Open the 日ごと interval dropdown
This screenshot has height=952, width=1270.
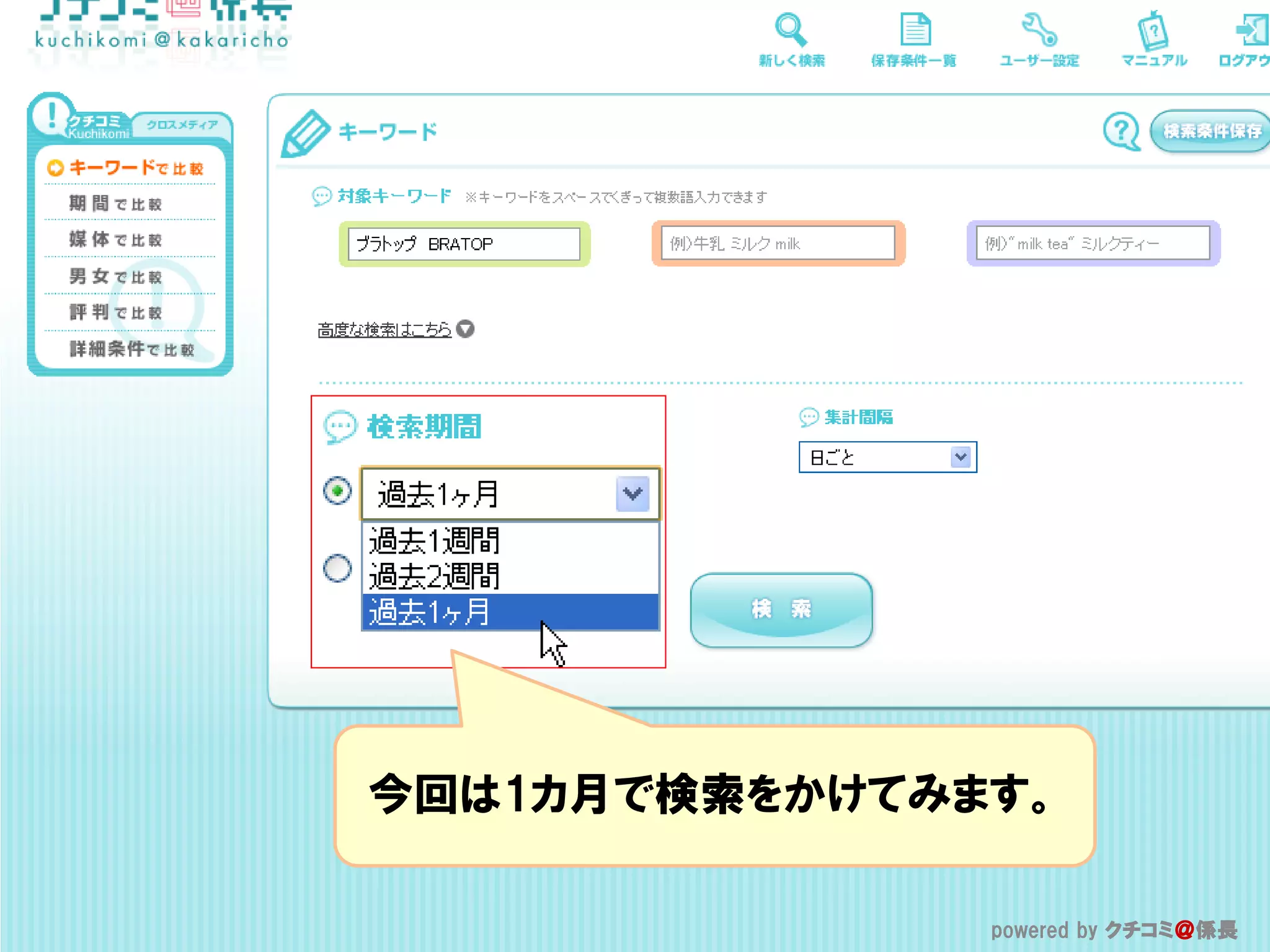(887, 457)
